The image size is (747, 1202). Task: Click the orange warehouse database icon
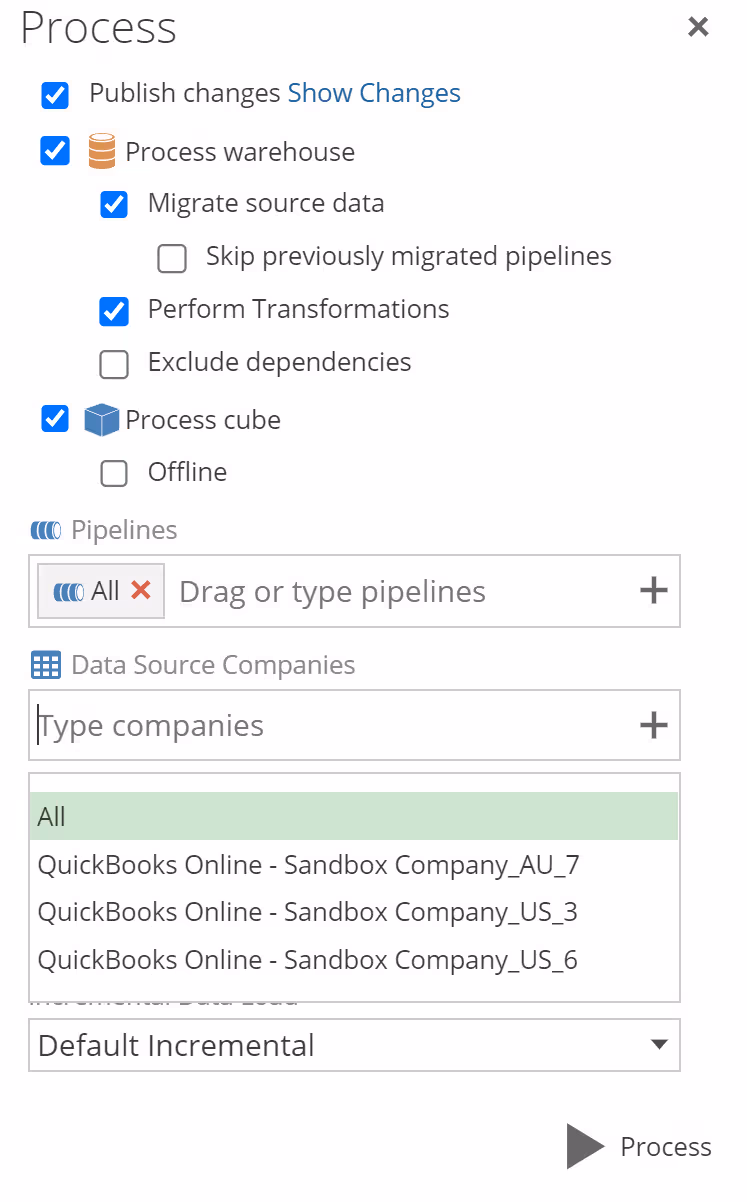(102, 152)
